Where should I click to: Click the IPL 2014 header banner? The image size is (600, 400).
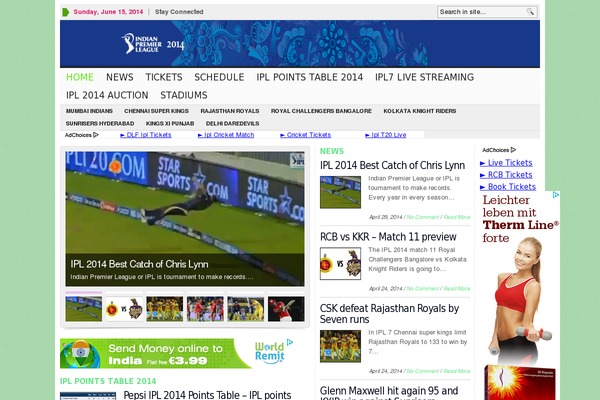300,44
